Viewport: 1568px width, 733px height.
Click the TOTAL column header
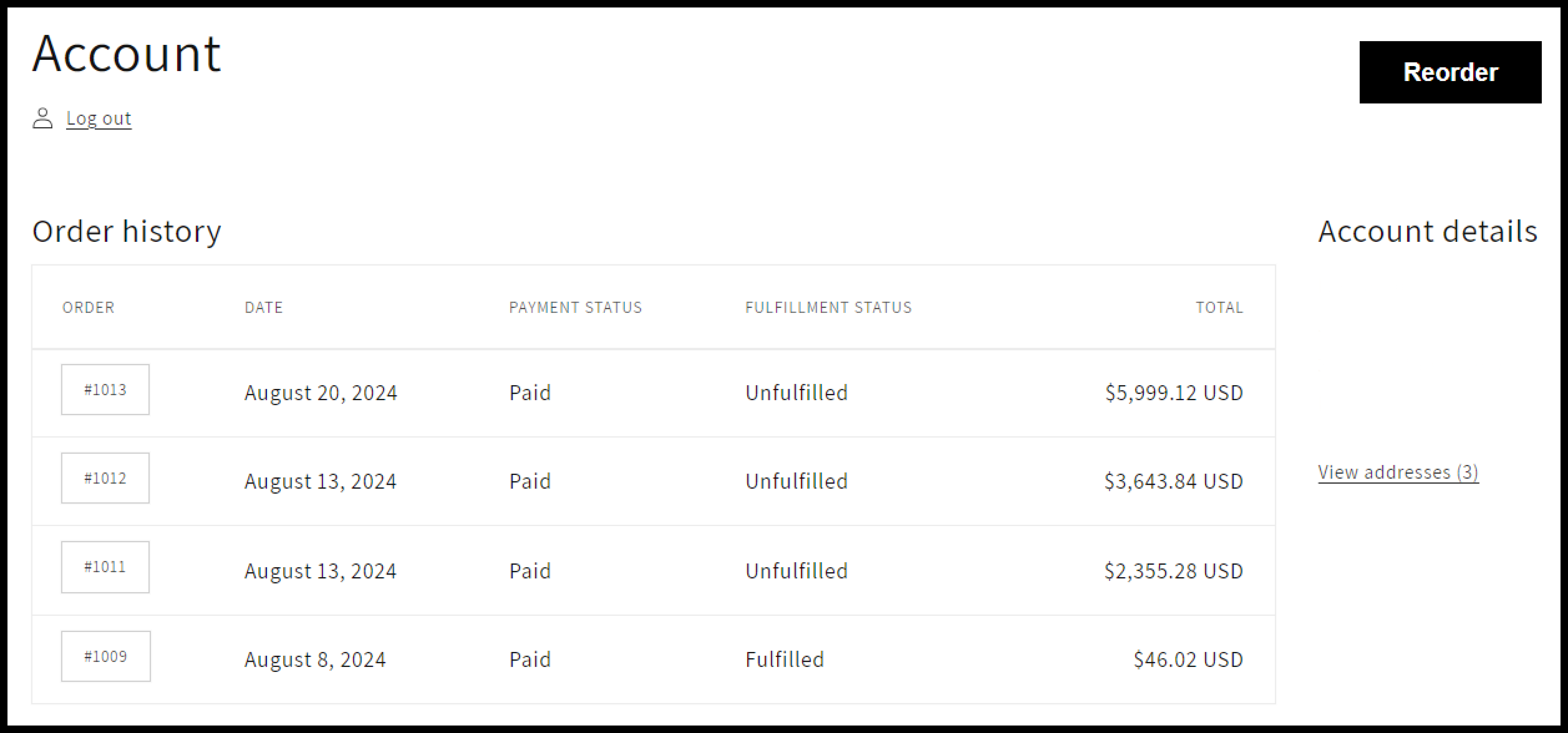(1219, 308)
